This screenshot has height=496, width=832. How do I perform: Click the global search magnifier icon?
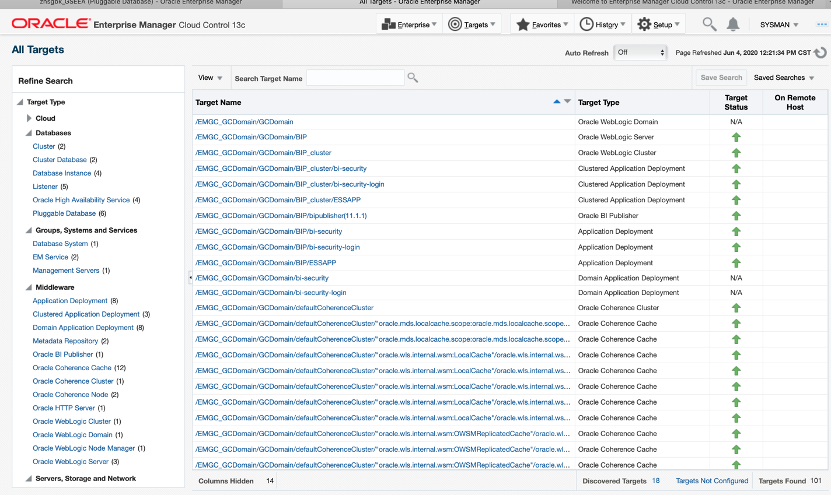tap(709, 24)
